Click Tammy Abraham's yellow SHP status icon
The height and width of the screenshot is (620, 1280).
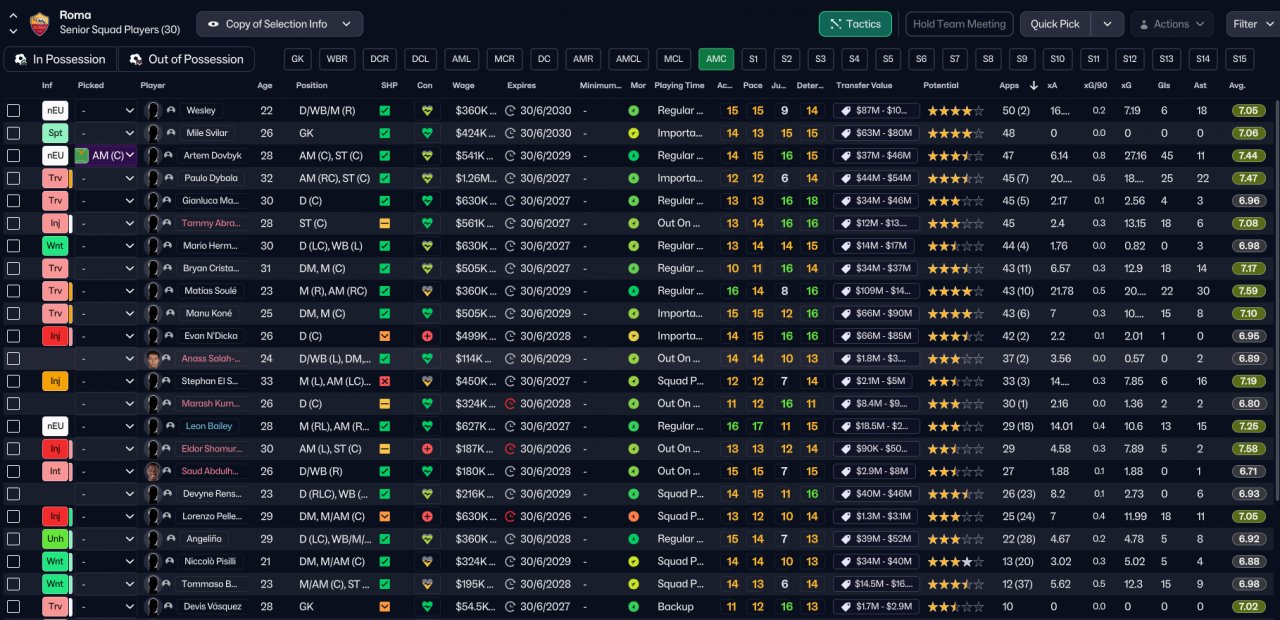click(x=385, y=223)
